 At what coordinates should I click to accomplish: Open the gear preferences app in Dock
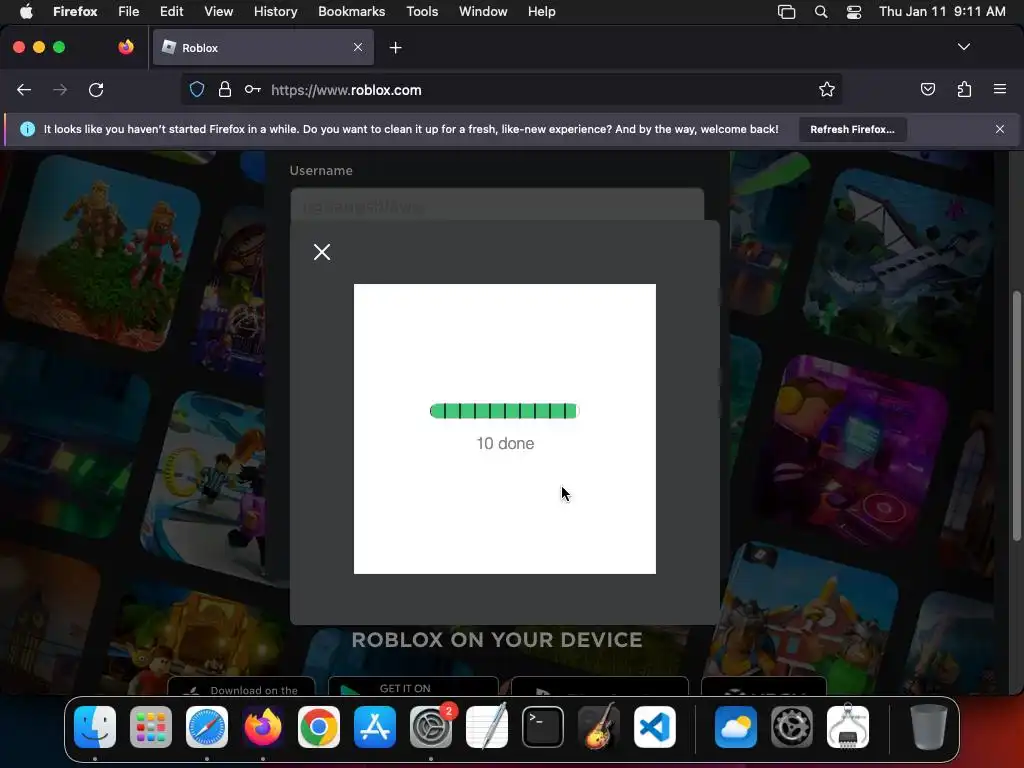792,726
